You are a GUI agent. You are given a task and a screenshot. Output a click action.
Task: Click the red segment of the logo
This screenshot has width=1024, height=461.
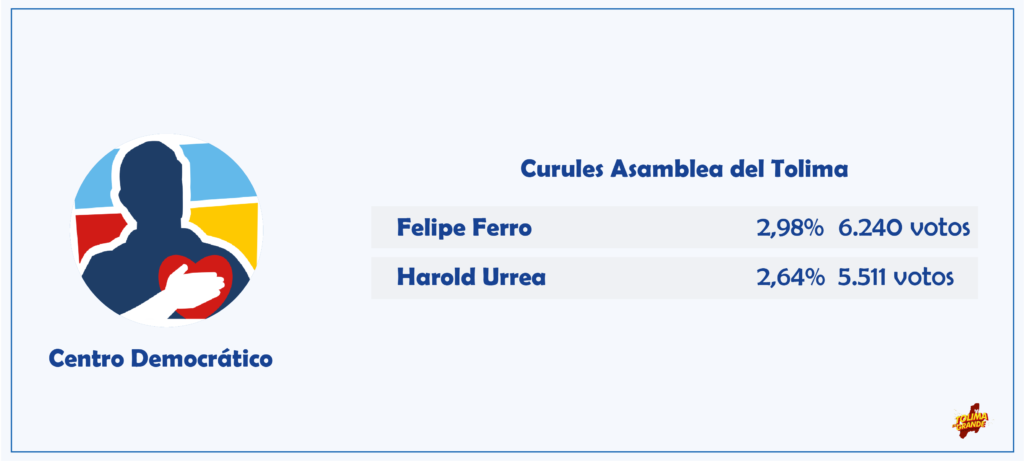[x=97, y=235]
